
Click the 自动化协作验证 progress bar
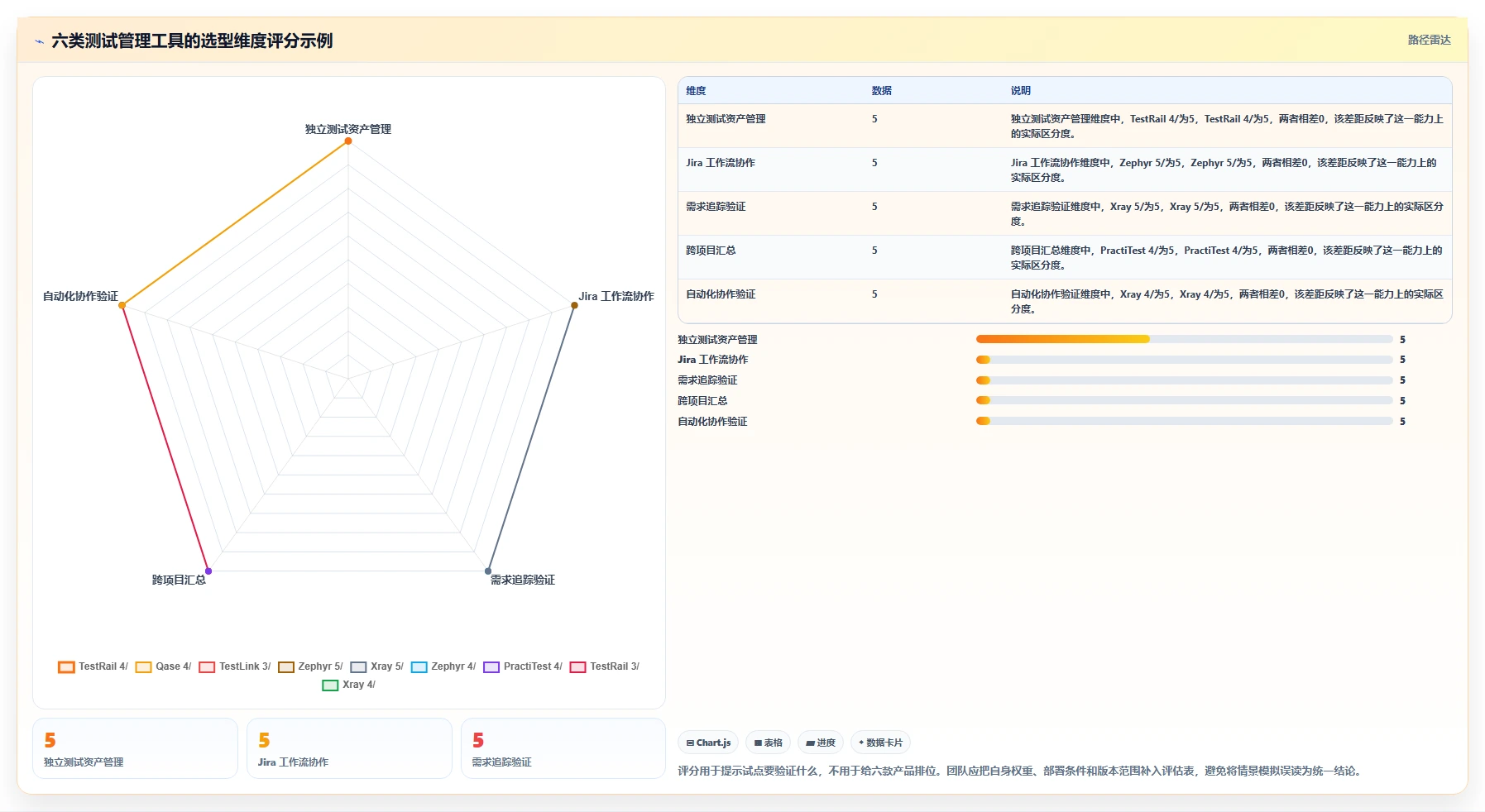coord(1184,421)
